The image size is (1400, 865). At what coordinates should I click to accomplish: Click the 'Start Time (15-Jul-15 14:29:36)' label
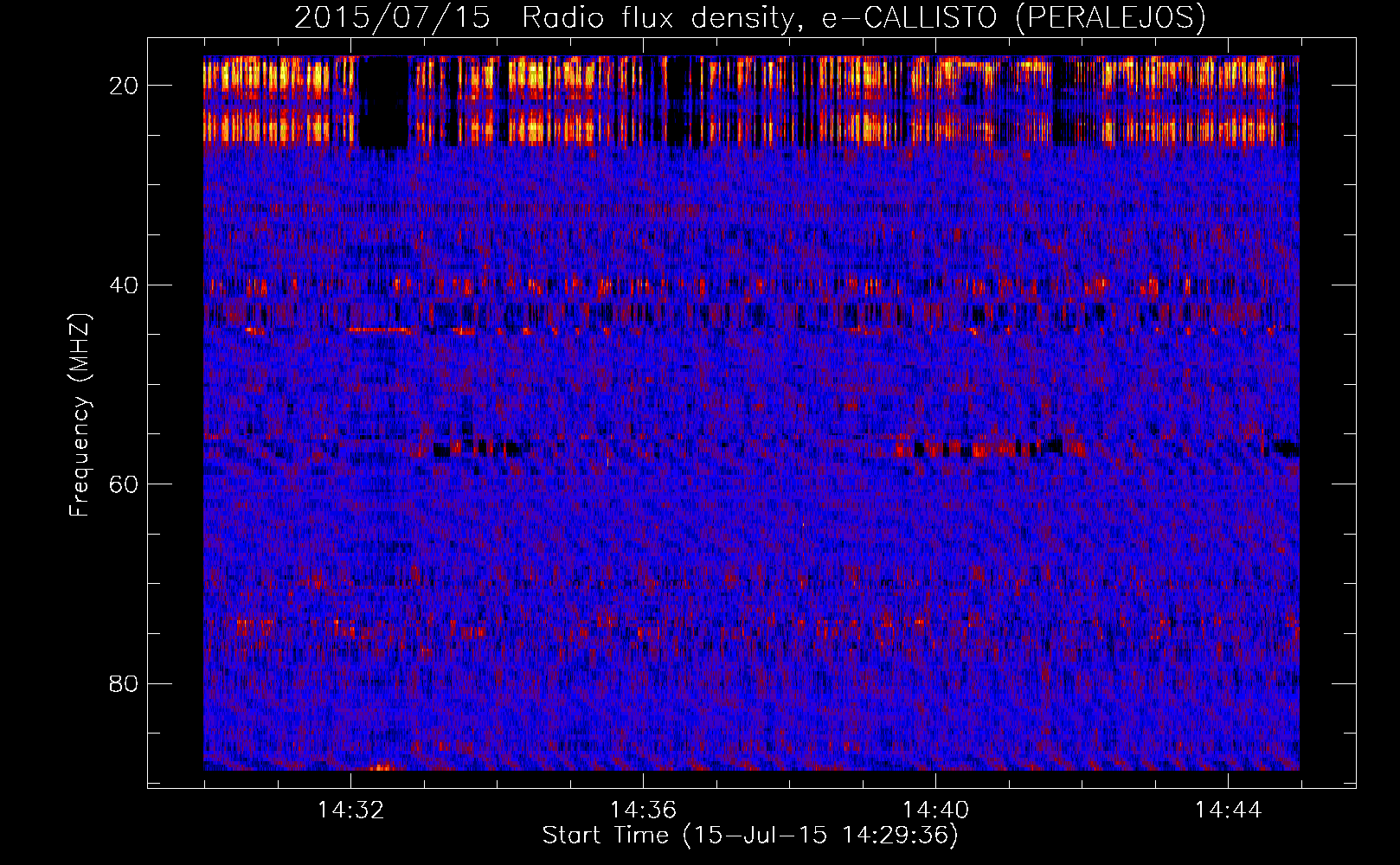coord(750,836)
